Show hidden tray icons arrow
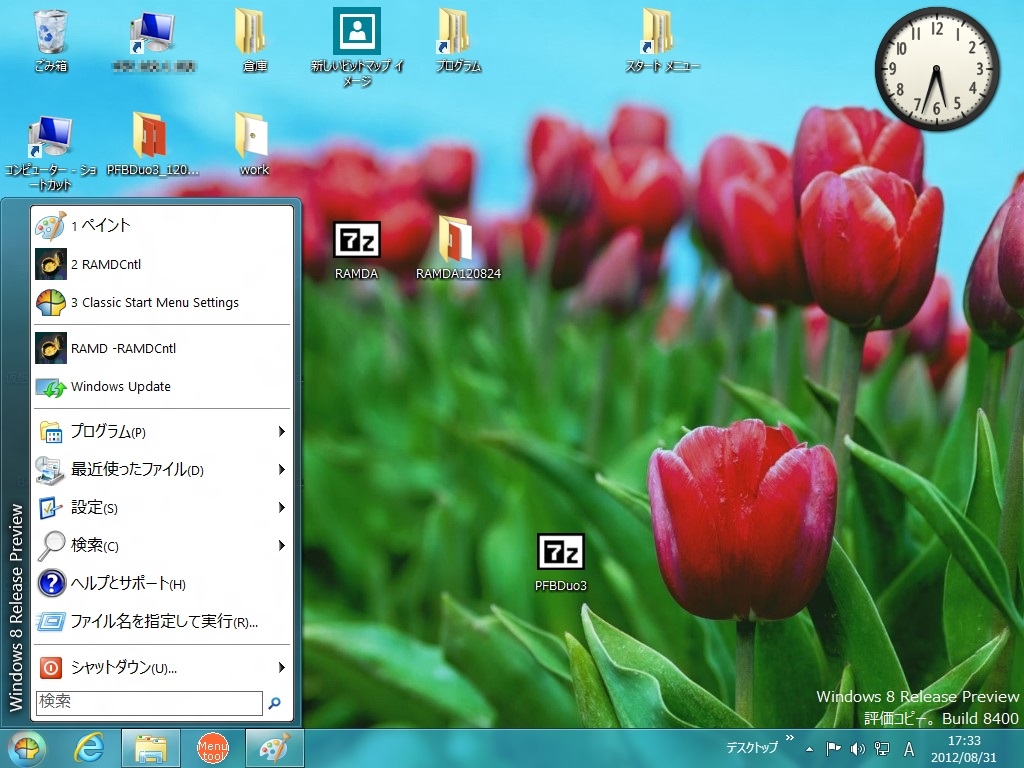 (809, 749)
